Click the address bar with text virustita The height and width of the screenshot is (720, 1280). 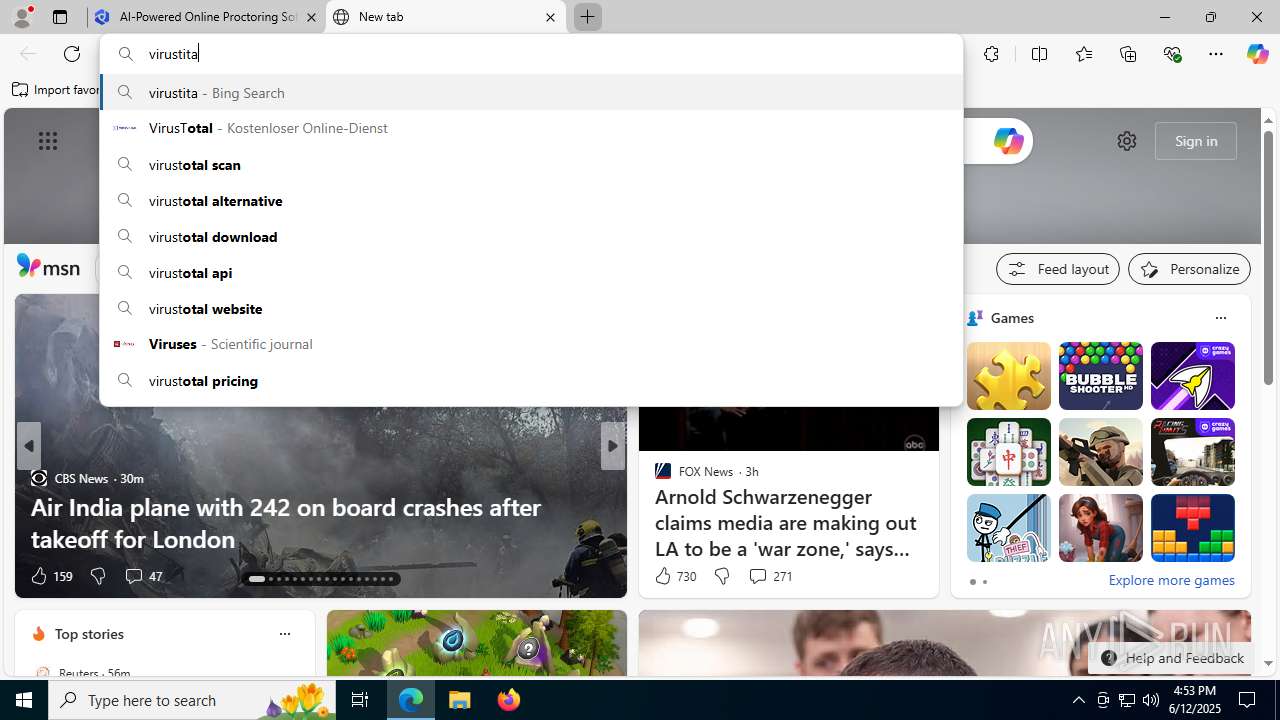[x=531, y=54]
